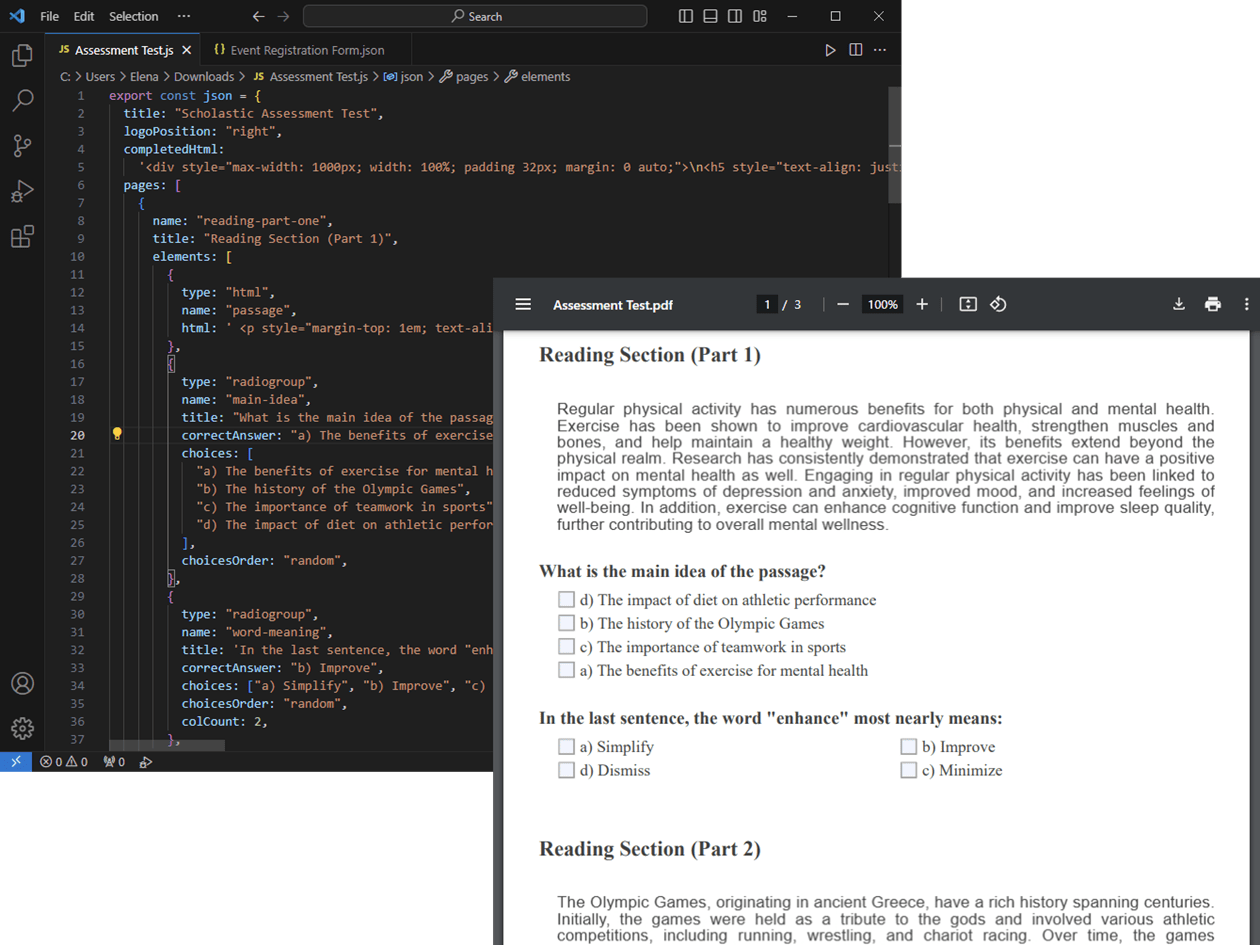Image resolution: width=1260 pixels, height=945 pixels.
Task: Click the PDF page number field
Action: tap(767, 304)
